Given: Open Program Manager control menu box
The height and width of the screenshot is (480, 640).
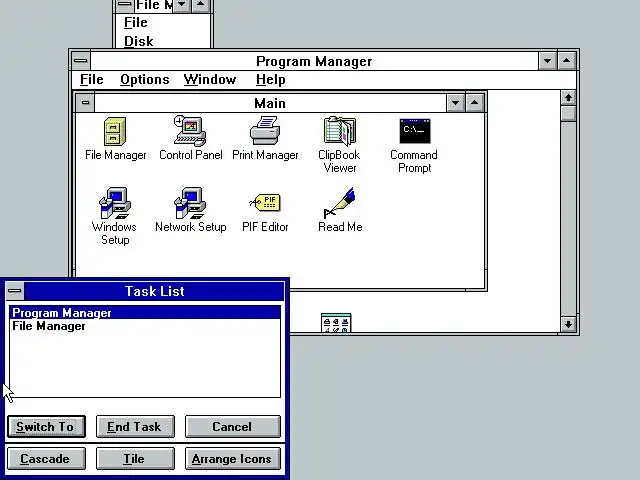Looking at the screenshot, I should point(81,61).
